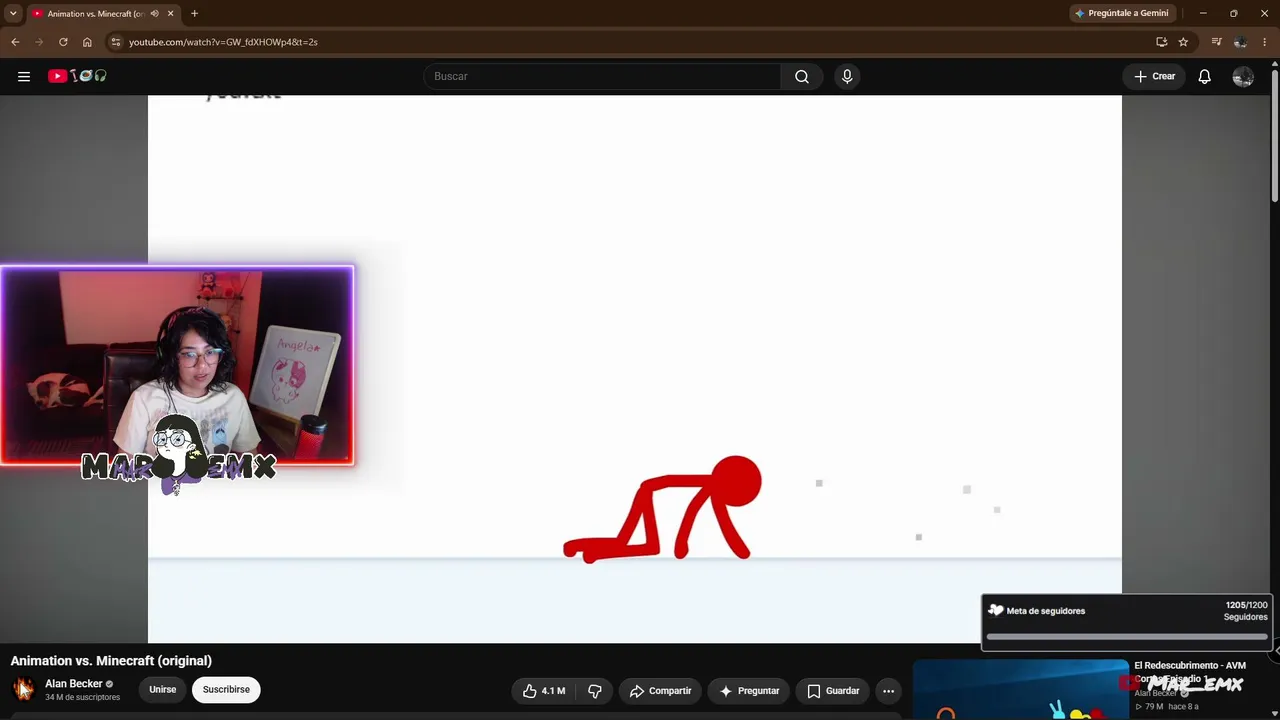
Task: Open browser media controls icon
Action: [1216, 42]
